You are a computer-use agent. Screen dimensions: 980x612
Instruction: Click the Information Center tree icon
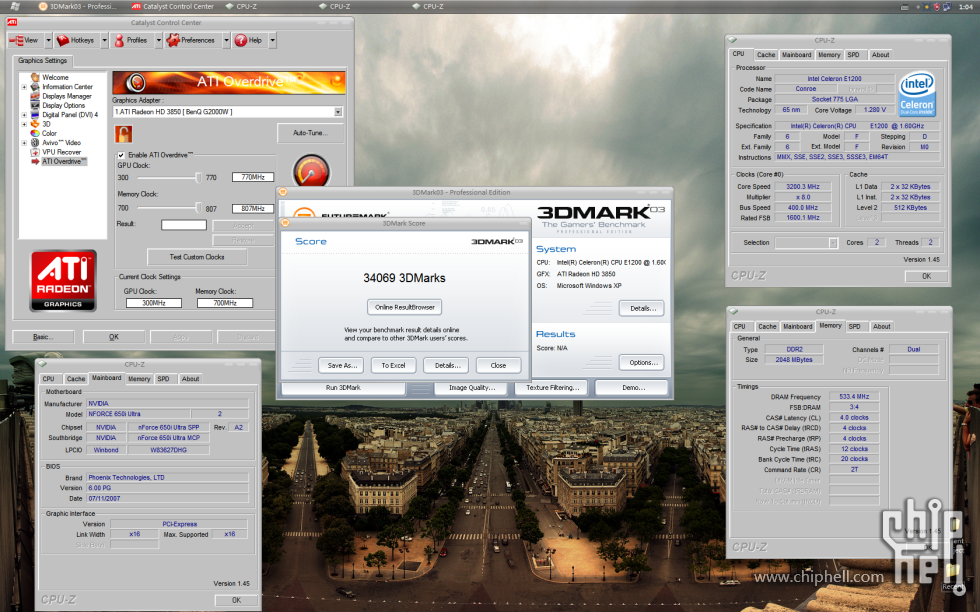click(35, 87)
